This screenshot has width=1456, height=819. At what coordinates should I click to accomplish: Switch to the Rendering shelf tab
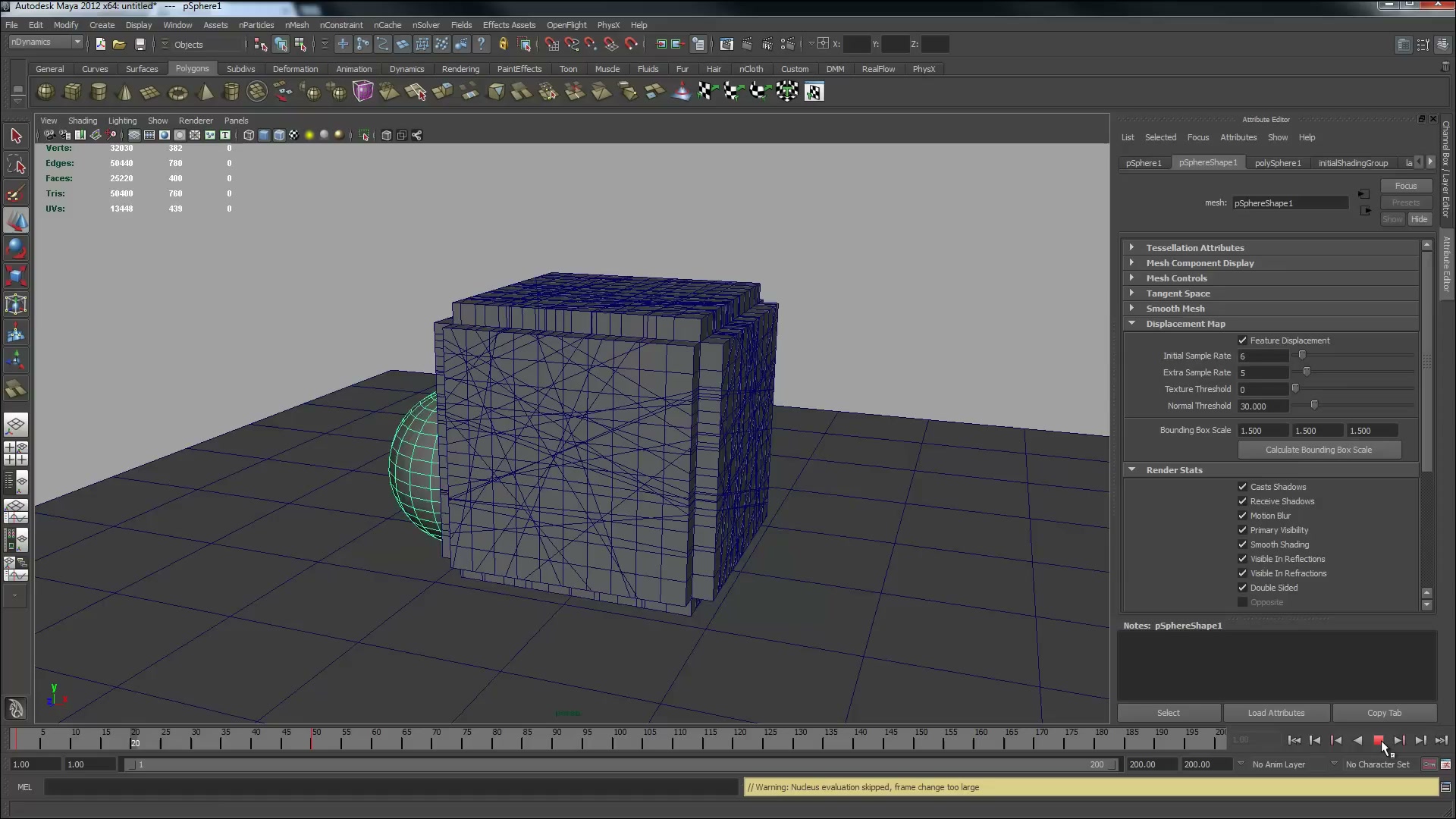[x=460, y=69]
